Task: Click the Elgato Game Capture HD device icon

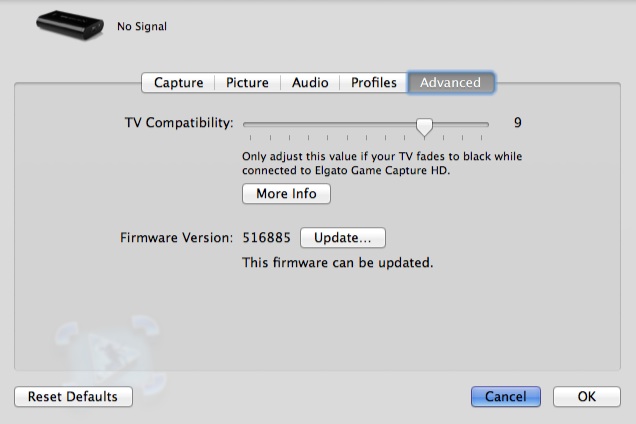Action: (x=70, y=25)
